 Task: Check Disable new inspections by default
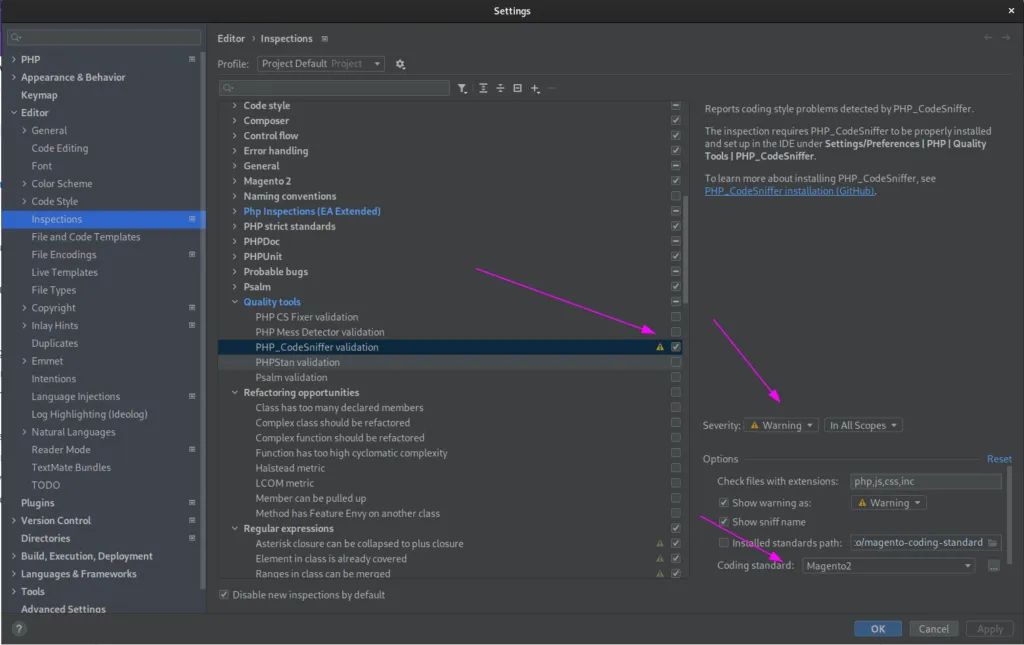coord(222,594)
